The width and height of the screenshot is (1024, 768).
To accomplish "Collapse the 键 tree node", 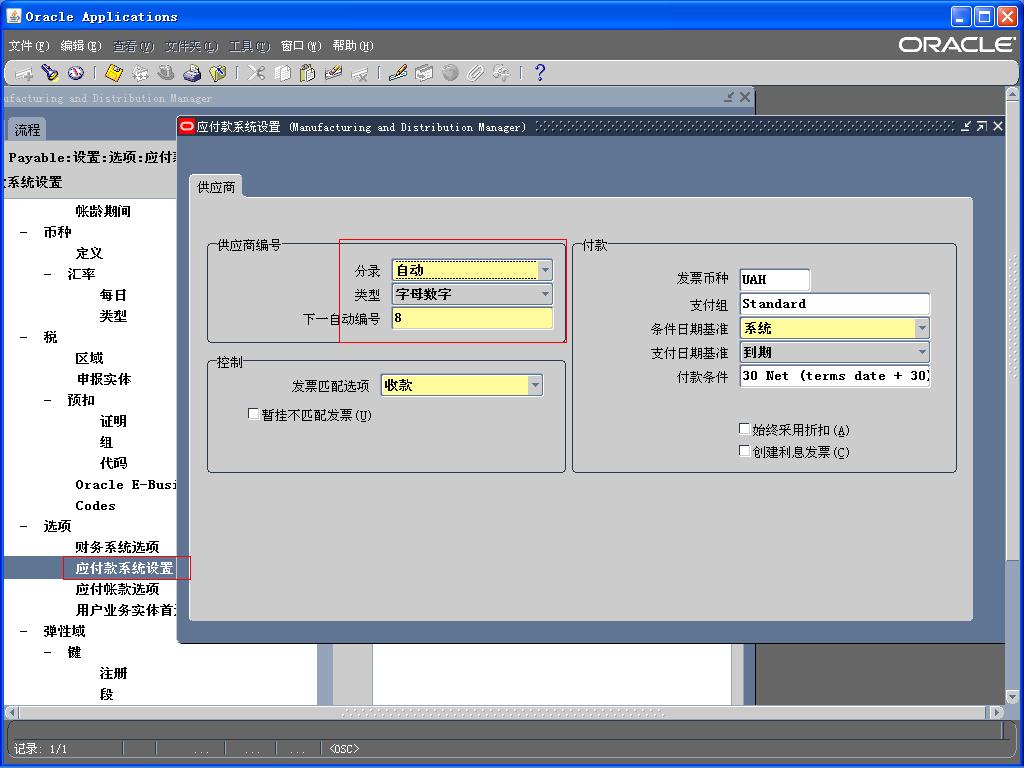I will (48, 652).
